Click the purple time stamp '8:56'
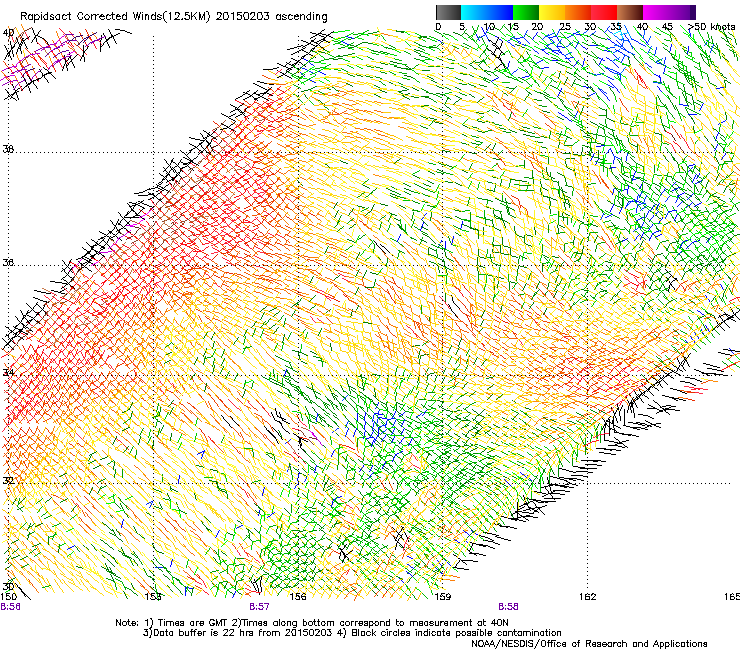The width and height of the screenshot is (740, 650). coord(10,607)
